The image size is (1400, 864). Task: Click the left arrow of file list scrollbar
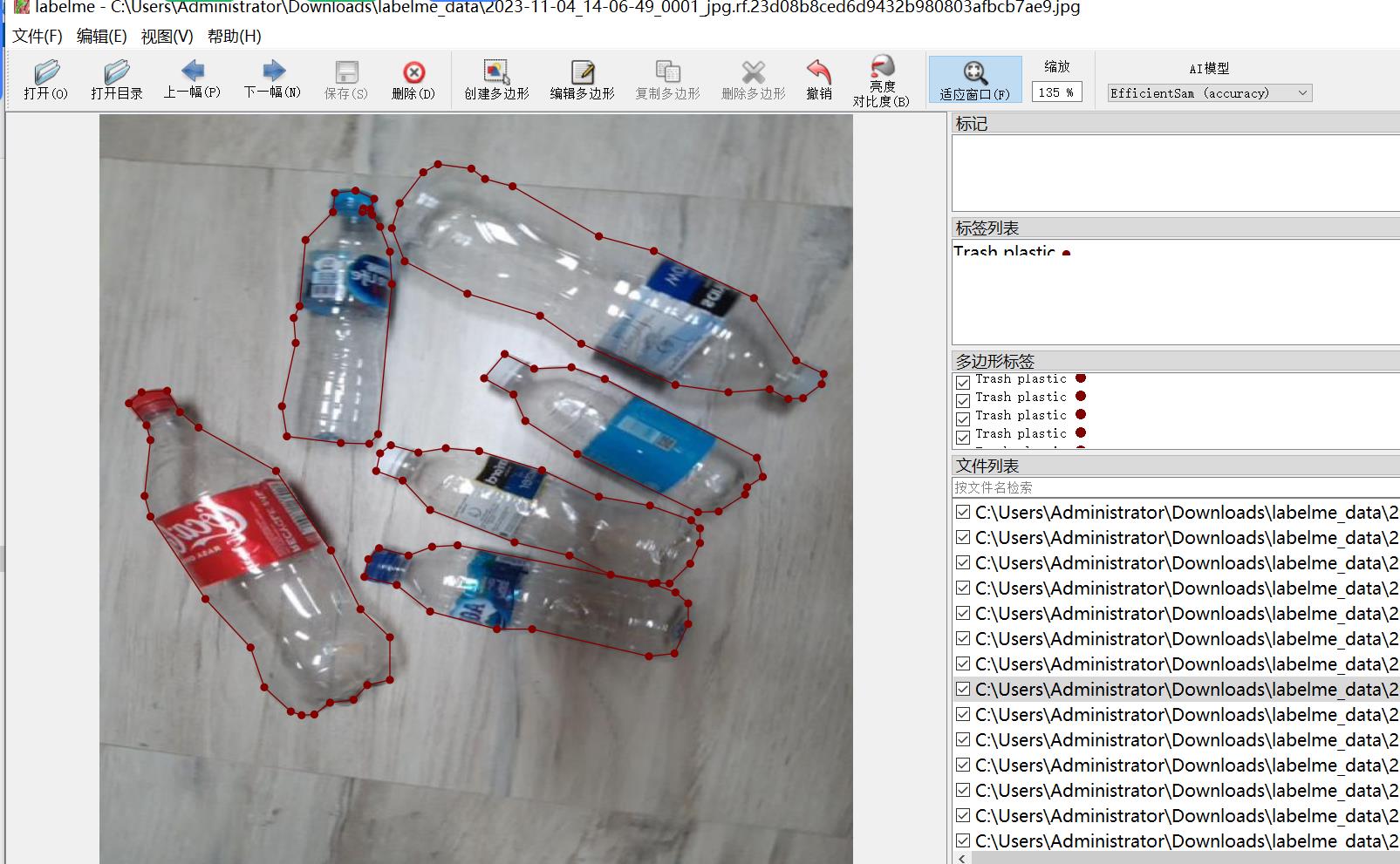962,859
